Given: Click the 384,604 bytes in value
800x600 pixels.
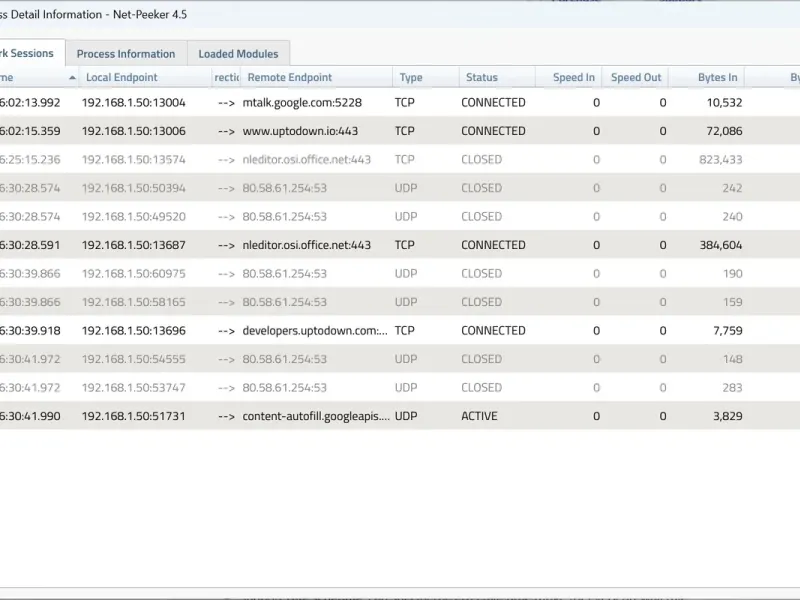Looking at the screenshot, I should click(720, 245).
